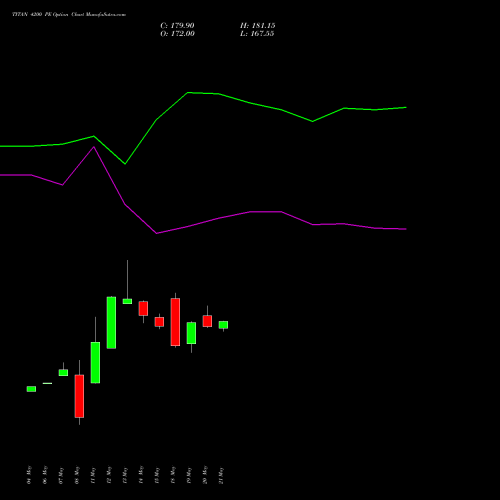500x500 pixels.
Task: Click the 18 May date axis label
Action: pos(173,475)
